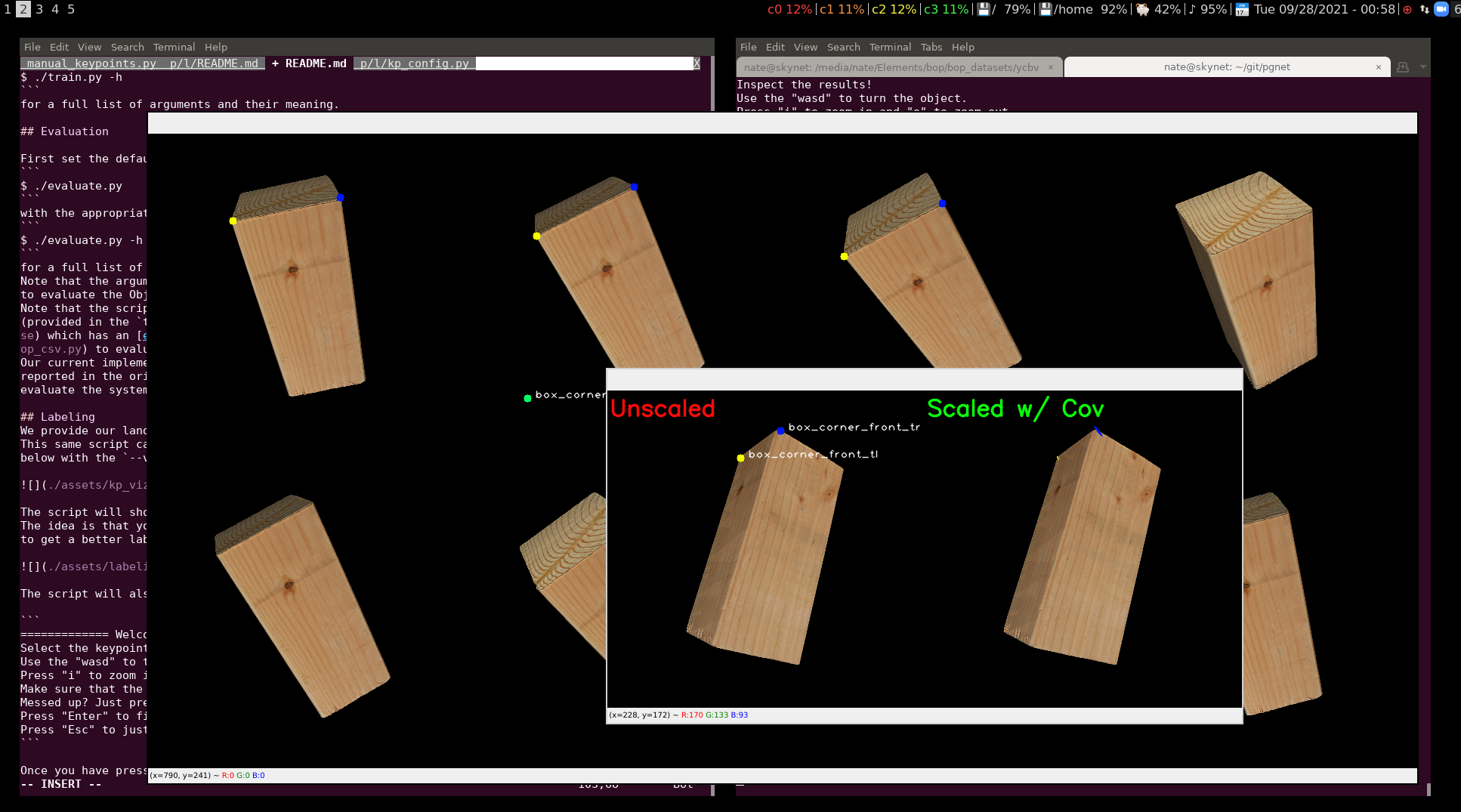Screen dimensions: 1461x812
Task: Click the Scaled w/ Cov wood block image
Action: point(1082,548)
